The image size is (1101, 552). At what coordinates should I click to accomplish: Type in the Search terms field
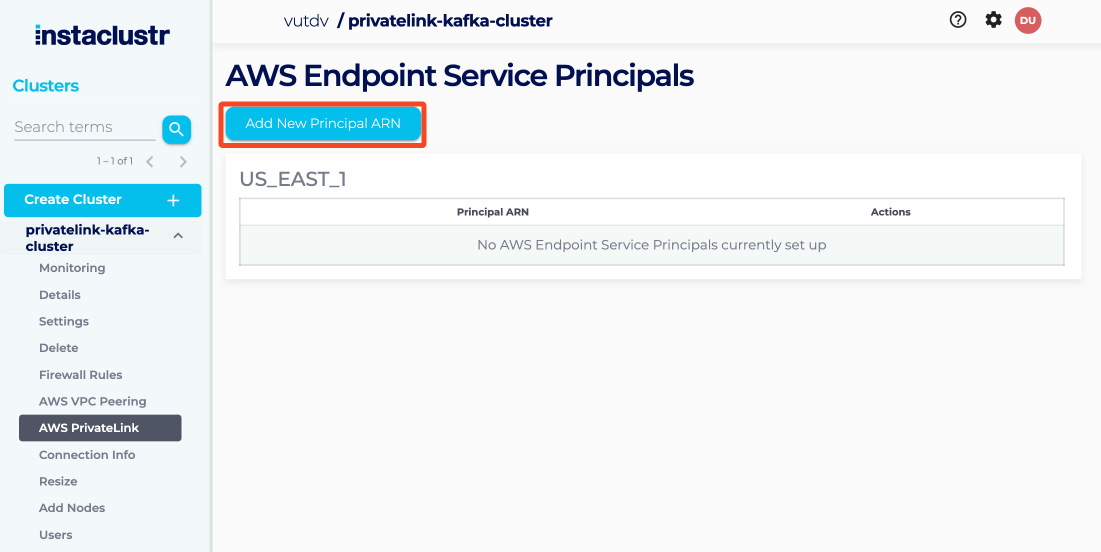point(84,127)
